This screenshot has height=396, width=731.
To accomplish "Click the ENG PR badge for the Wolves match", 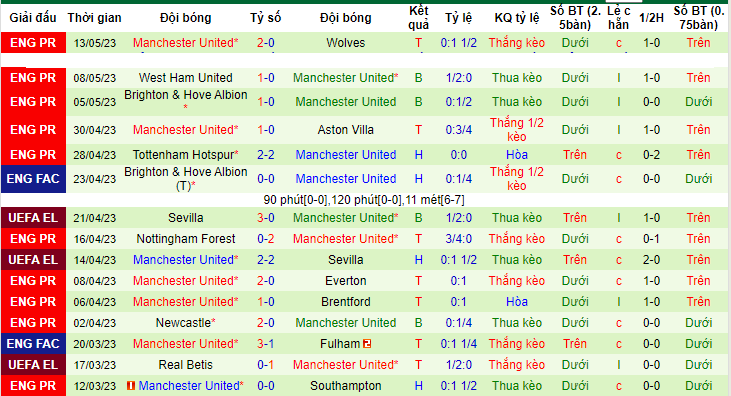I will coord(33,43).
